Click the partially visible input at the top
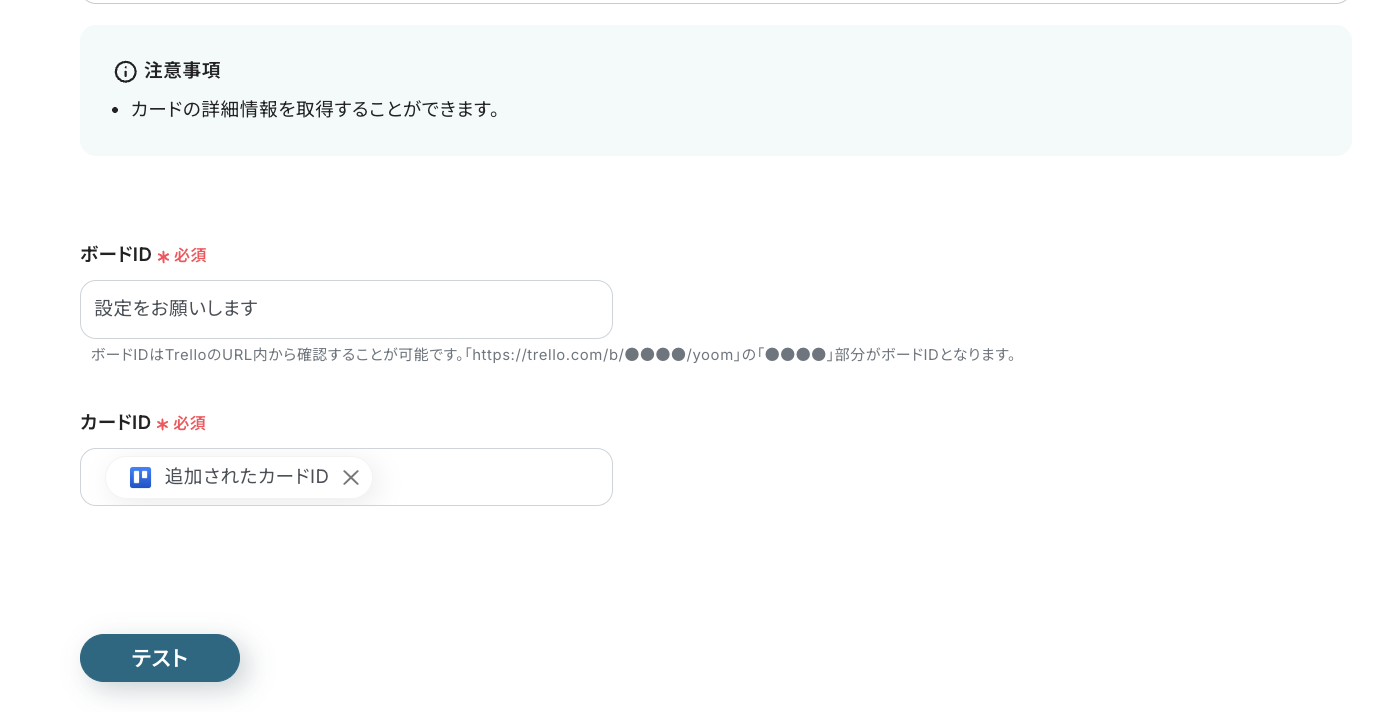Screen dimensions: 1376x712 point(716,4)
